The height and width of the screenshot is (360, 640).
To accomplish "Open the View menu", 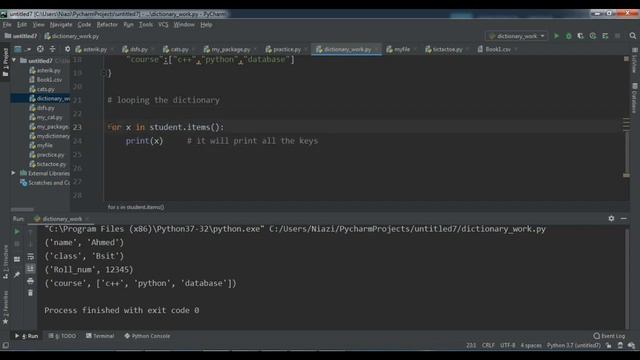I will point(38,24).
